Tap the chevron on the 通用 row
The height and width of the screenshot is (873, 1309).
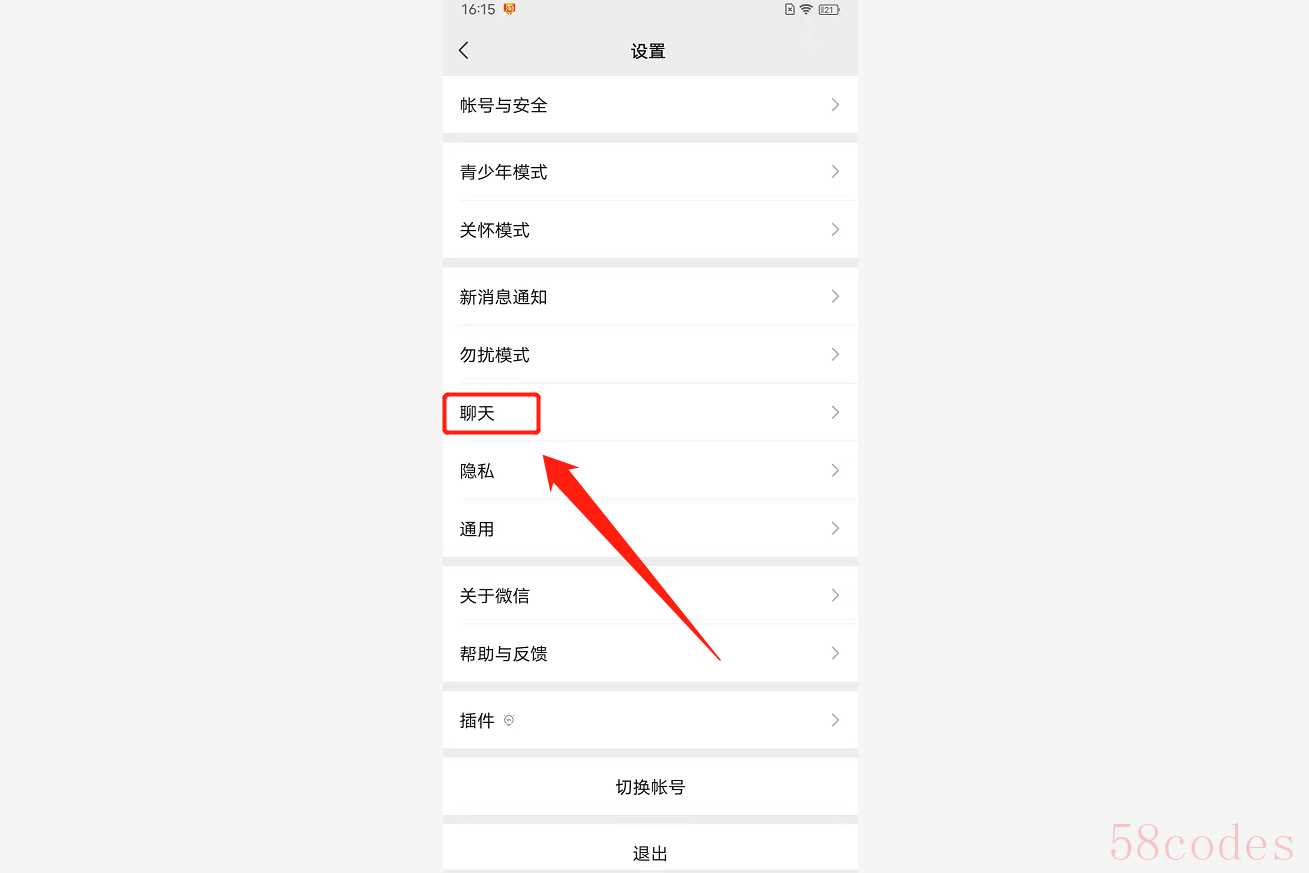pos(835,528)
